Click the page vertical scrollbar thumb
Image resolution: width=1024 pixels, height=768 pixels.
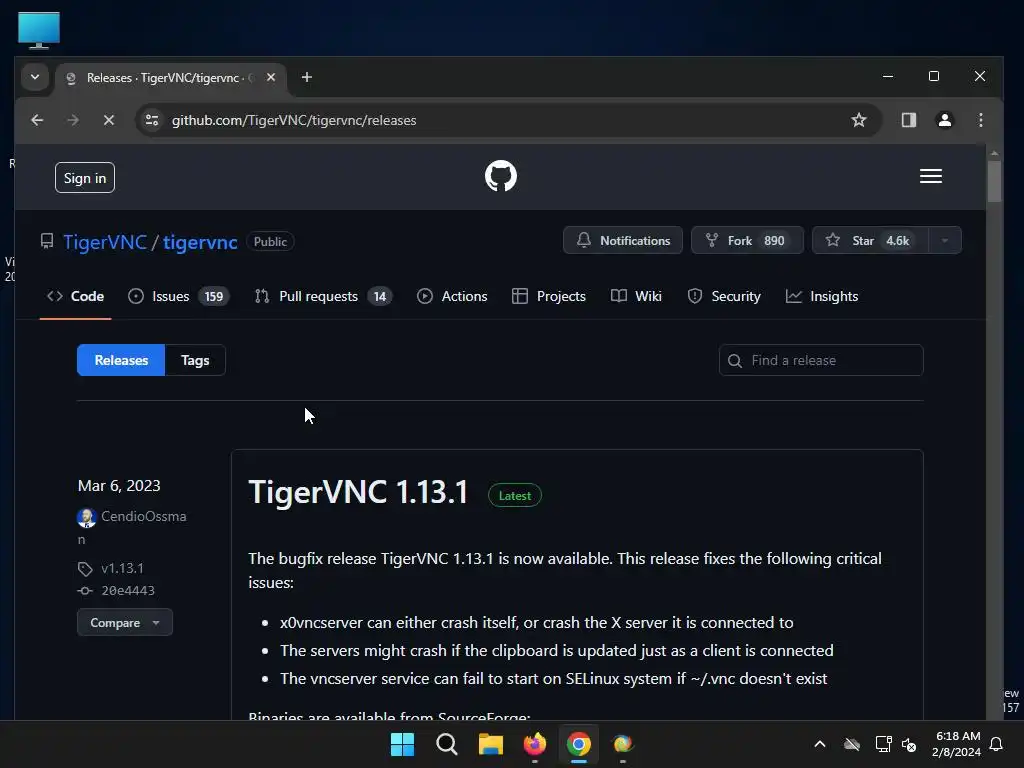(x=994, y=181)
